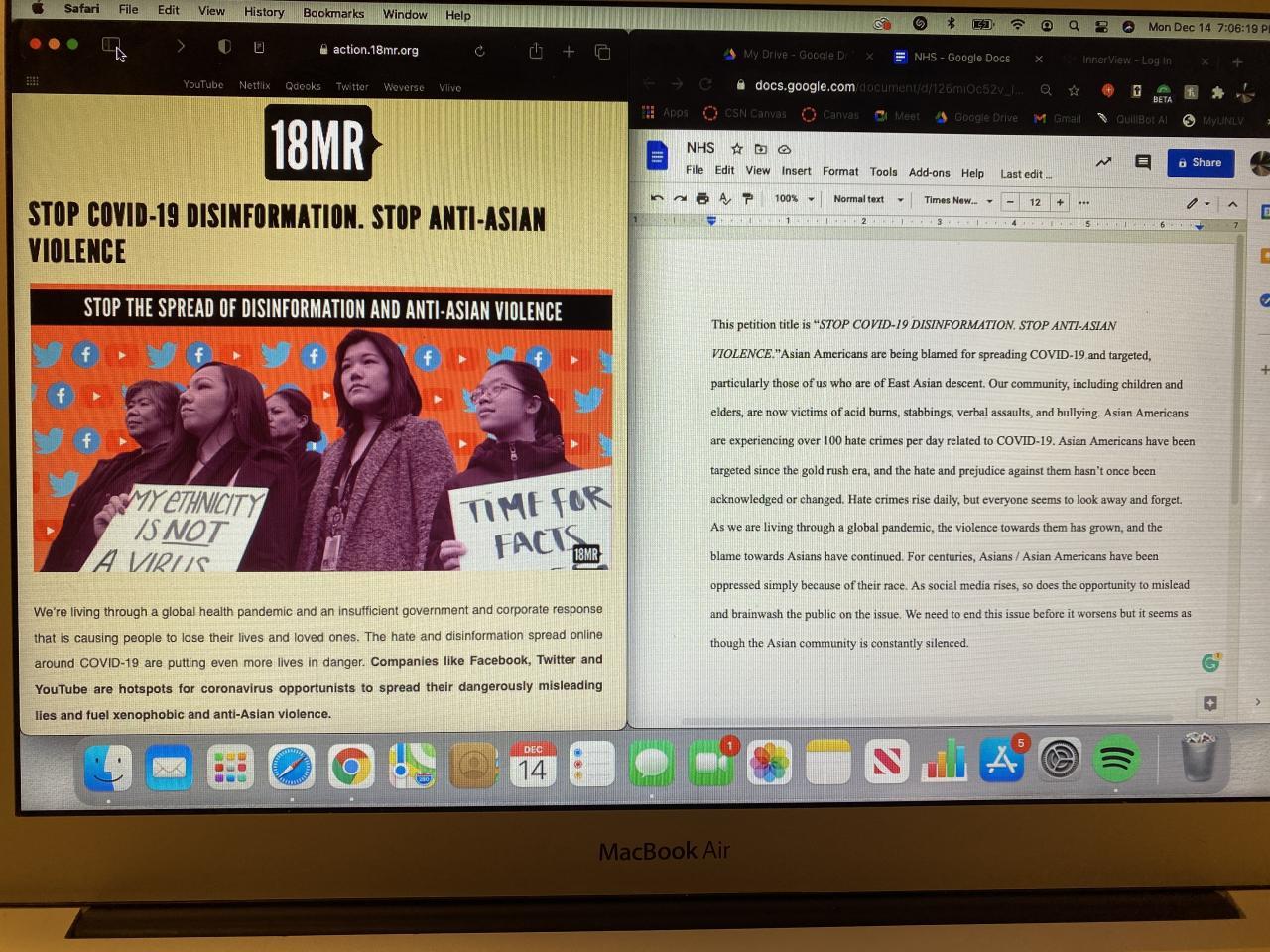Reload the Google Docs page in Chrome
This screenshot has height=952, width=1270.
[705, 85]
